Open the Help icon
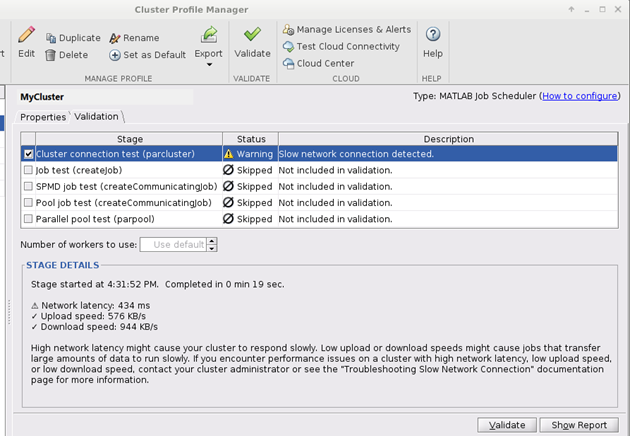 coord(433,36)
